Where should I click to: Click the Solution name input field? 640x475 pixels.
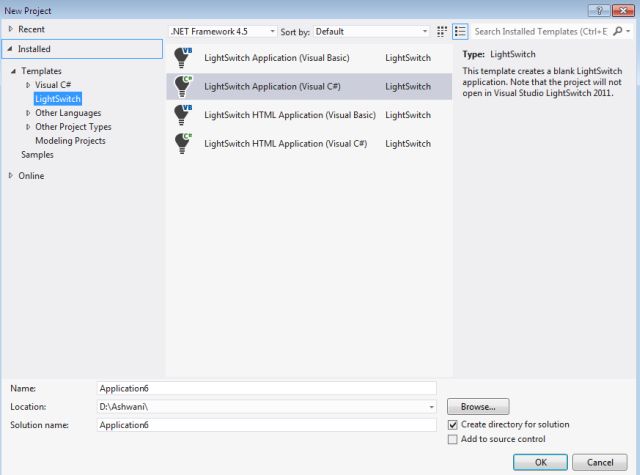point(267,425)
